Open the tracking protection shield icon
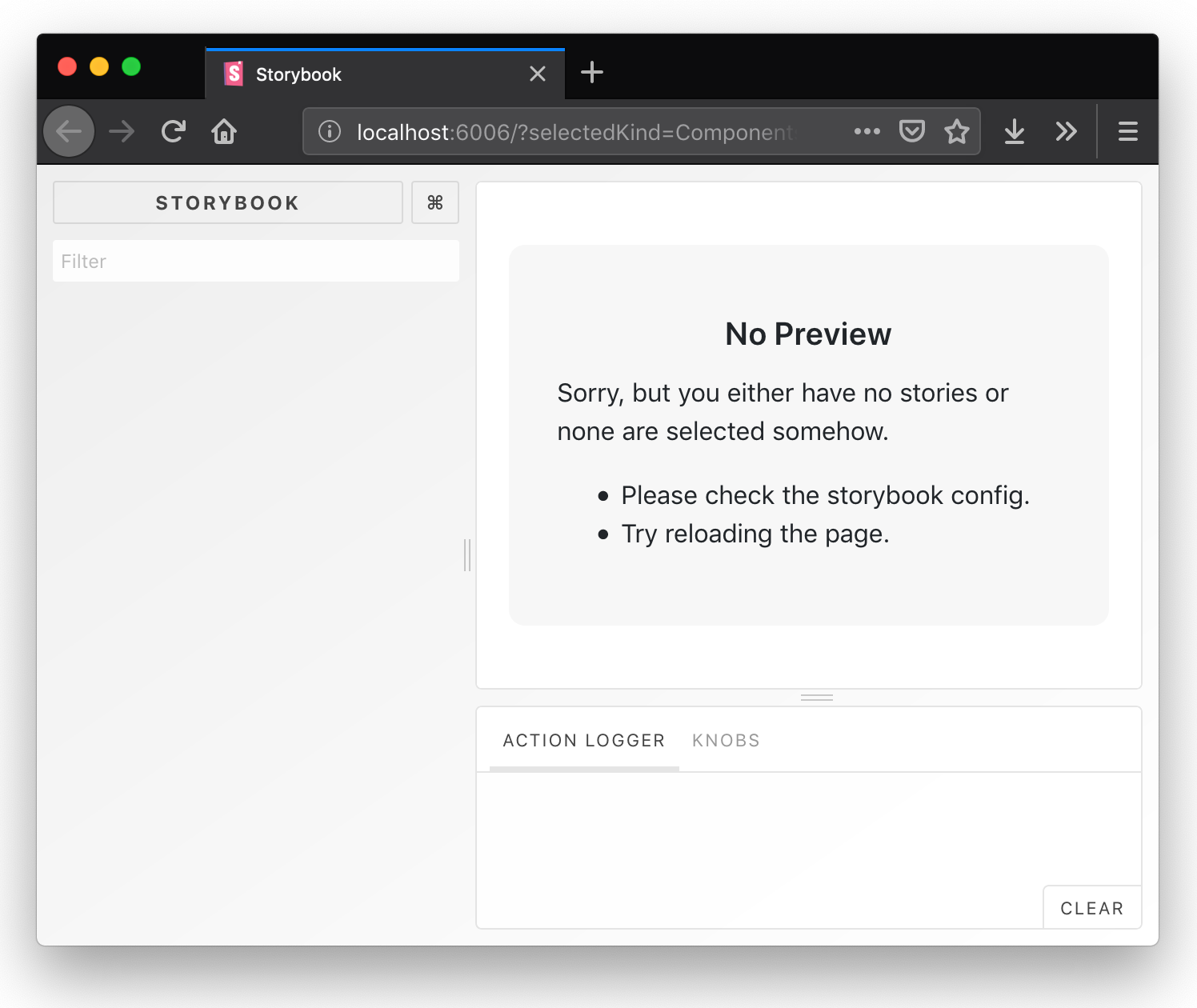This screenshot has width=1197, height=1008. [x=911, y=130]
